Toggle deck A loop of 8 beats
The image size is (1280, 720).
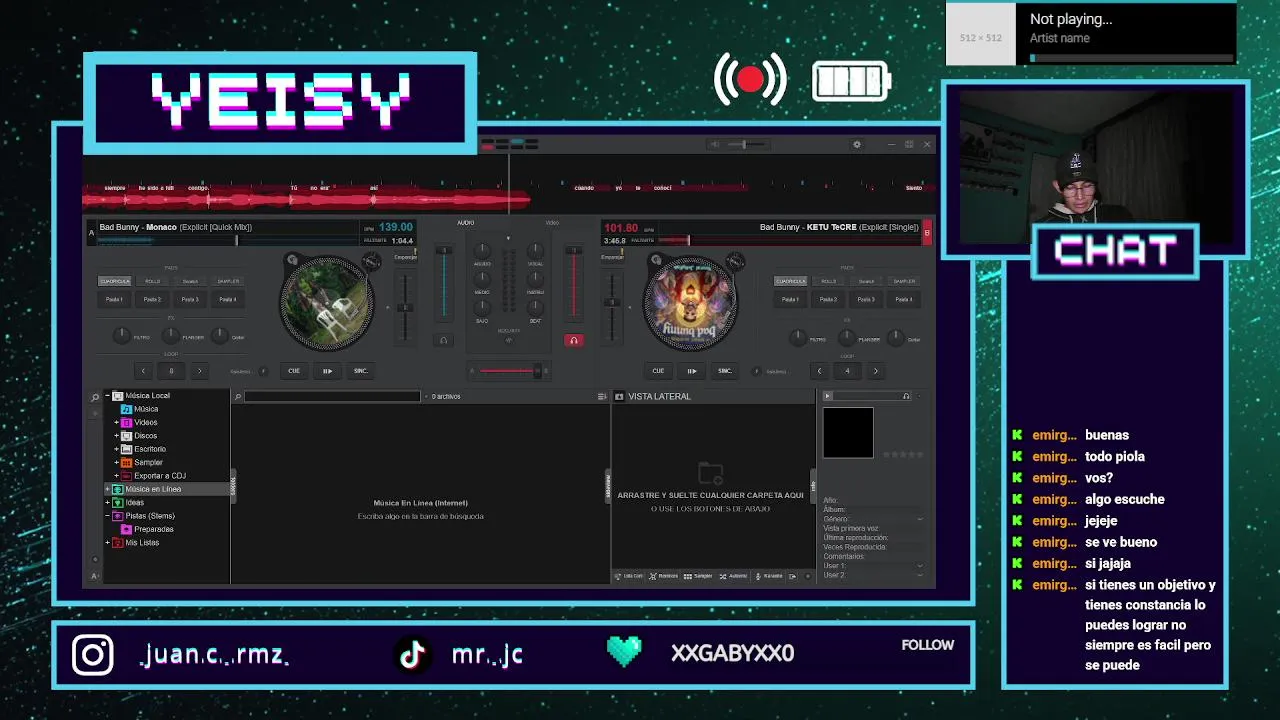pos(171,371)
